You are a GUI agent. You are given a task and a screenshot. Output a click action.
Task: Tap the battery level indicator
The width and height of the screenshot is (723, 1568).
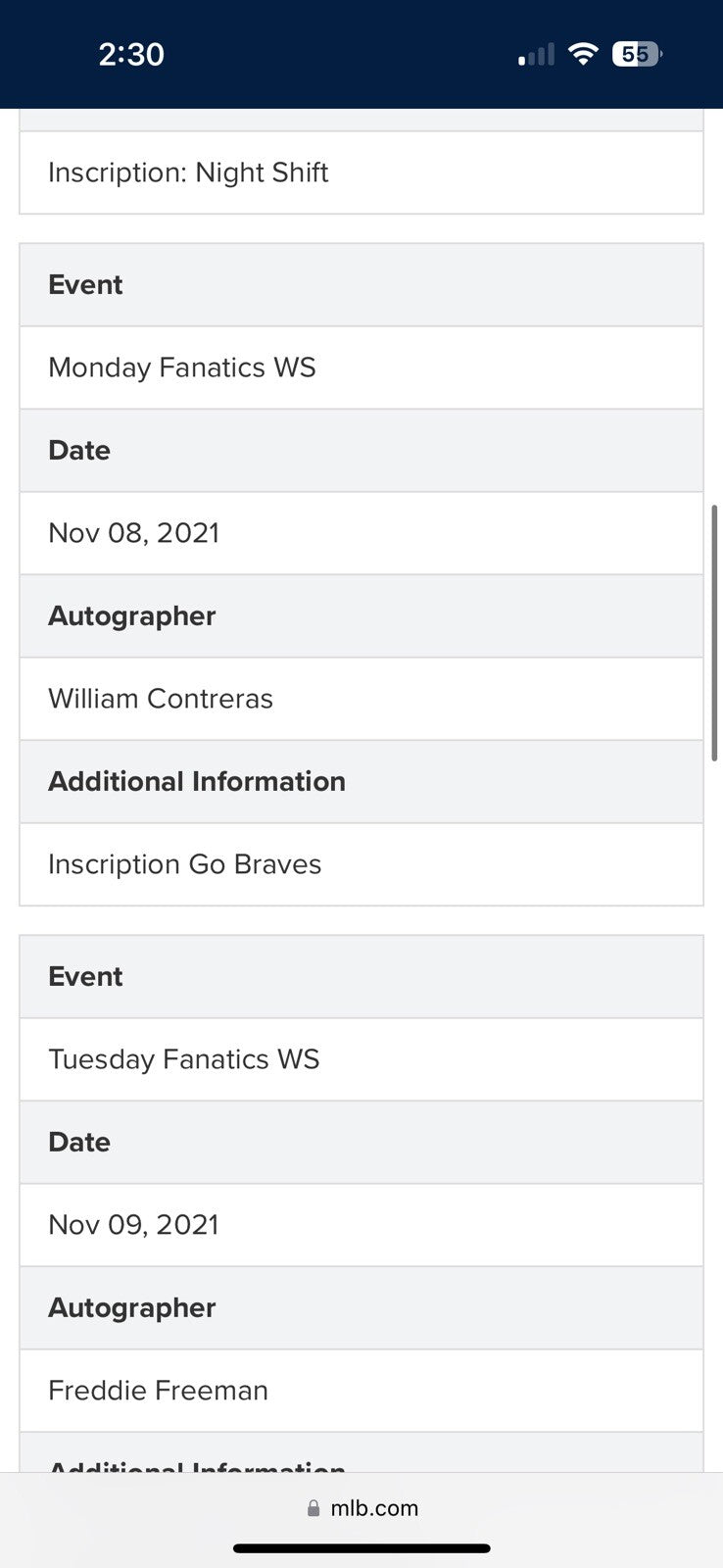[x=637, y=54]
